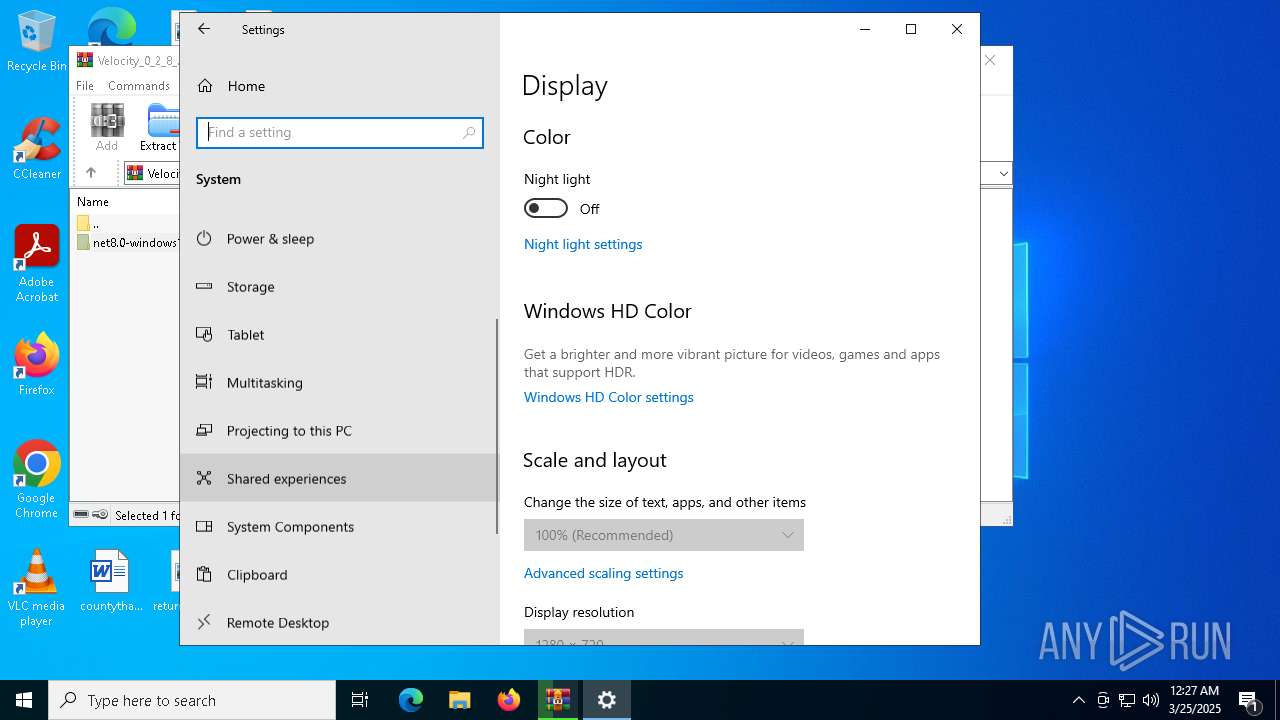Click the Settings sidebar scrollbar
1280x720 pixels.
pyautogui.click(x=496, y=426)
